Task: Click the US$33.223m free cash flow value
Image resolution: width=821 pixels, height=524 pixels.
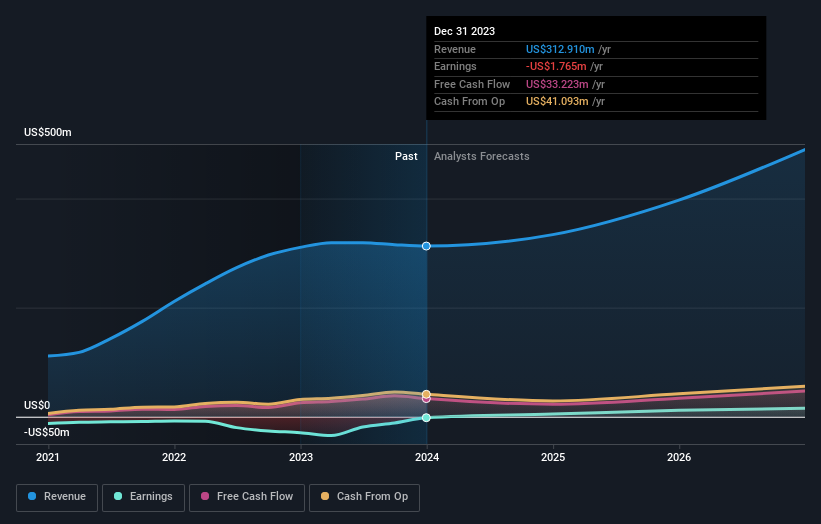Action: (557, 84)
